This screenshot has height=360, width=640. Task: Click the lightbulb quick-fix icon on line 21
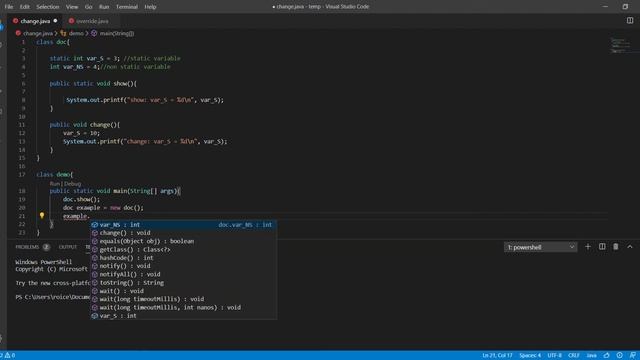pos(42,216)
